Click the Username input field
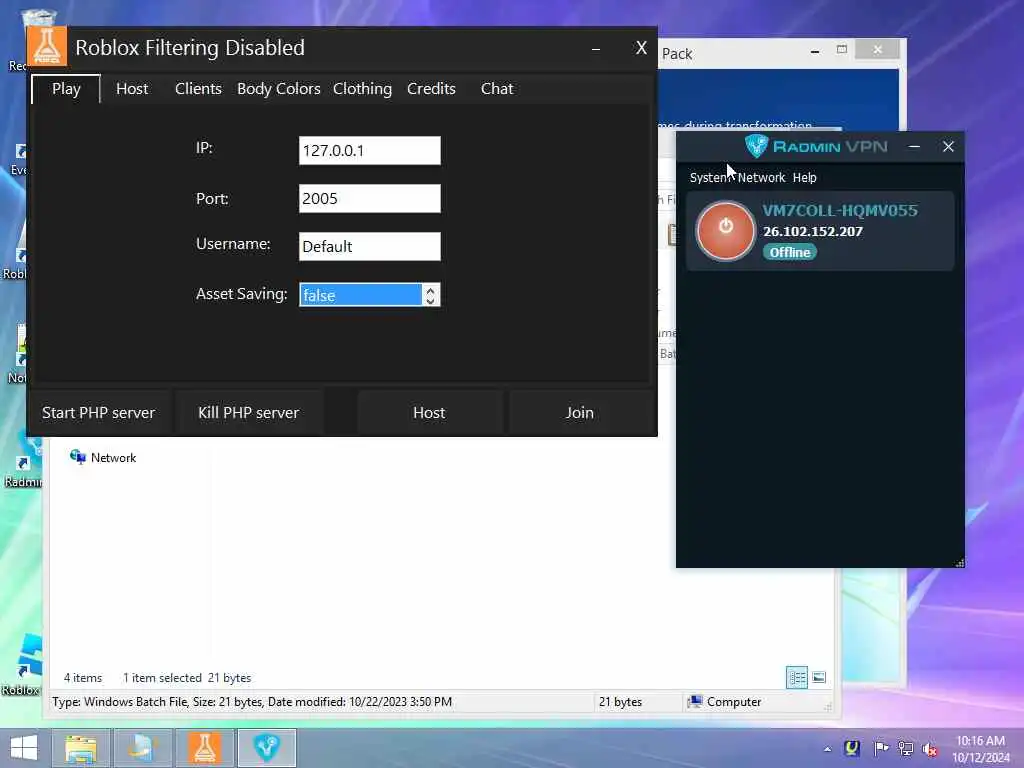 tap(370, 246)
